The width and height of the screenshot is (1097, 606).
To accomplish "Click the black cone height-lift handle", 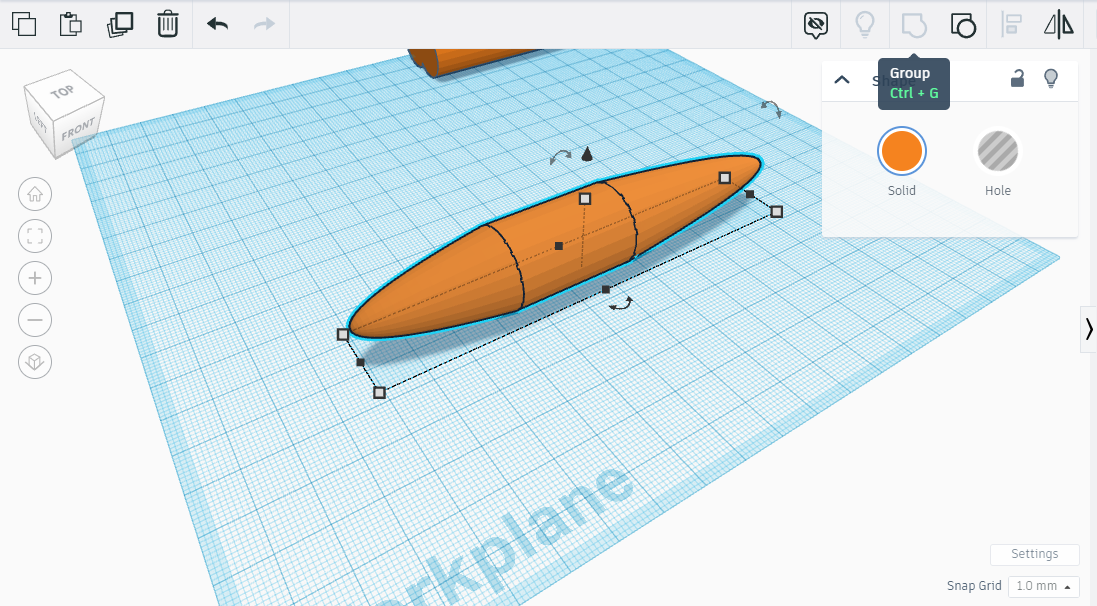I will tap(587, 154).
